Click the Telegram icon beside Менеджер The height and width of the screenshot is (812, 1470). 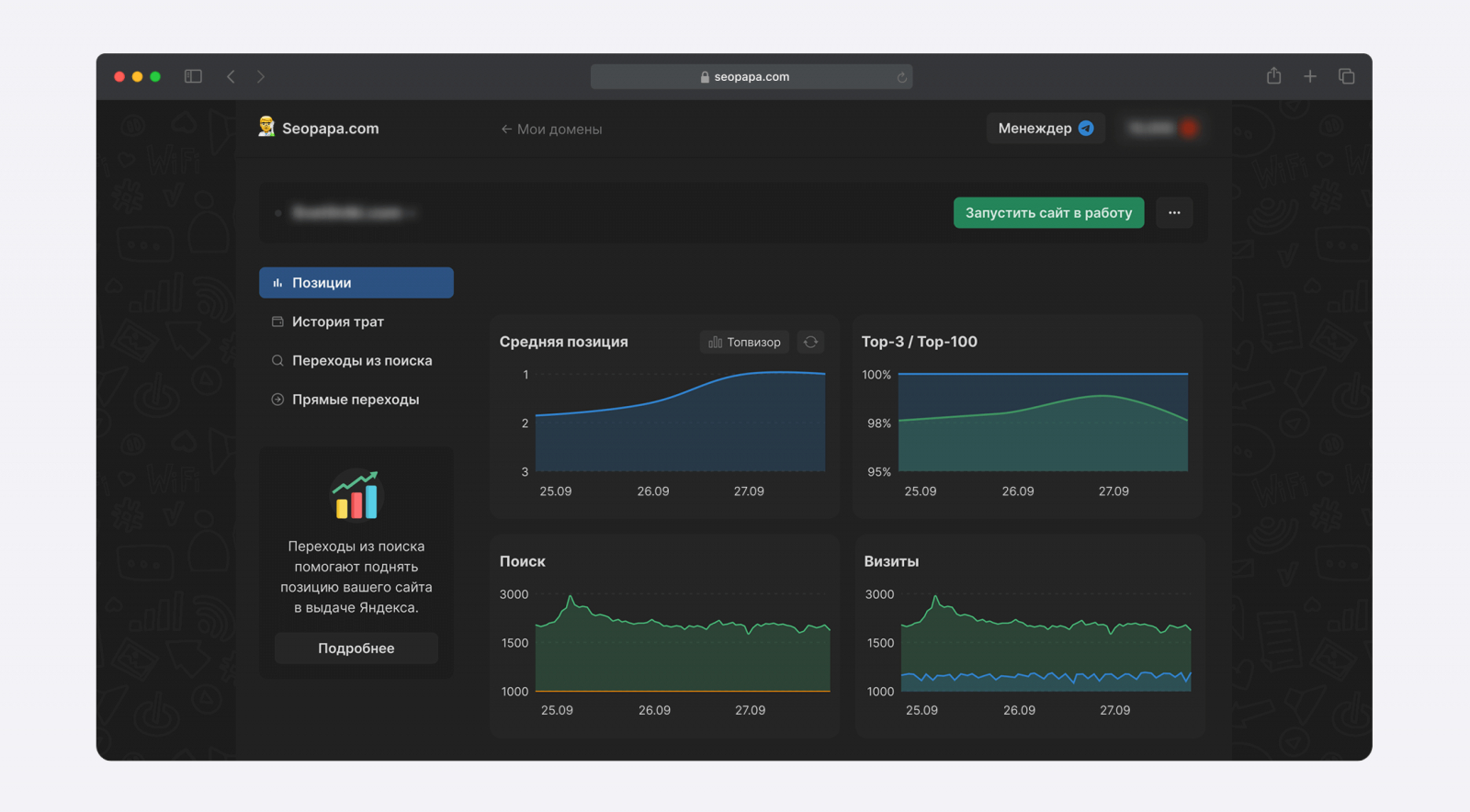1086,129
